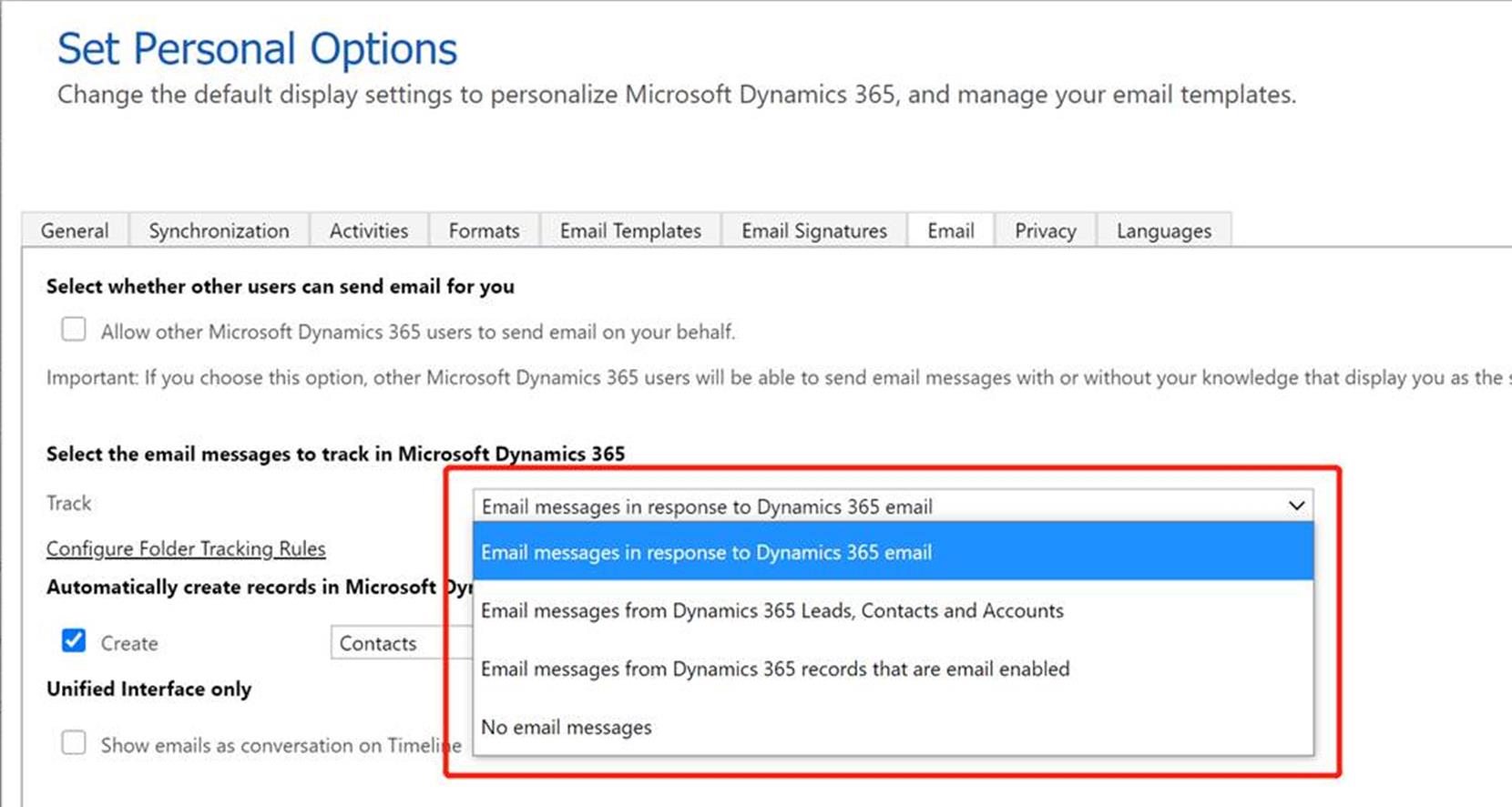Click 'Select whether other users can send email for you' heading
Screen dimensions: 1512x807
(x=281, y=286)
